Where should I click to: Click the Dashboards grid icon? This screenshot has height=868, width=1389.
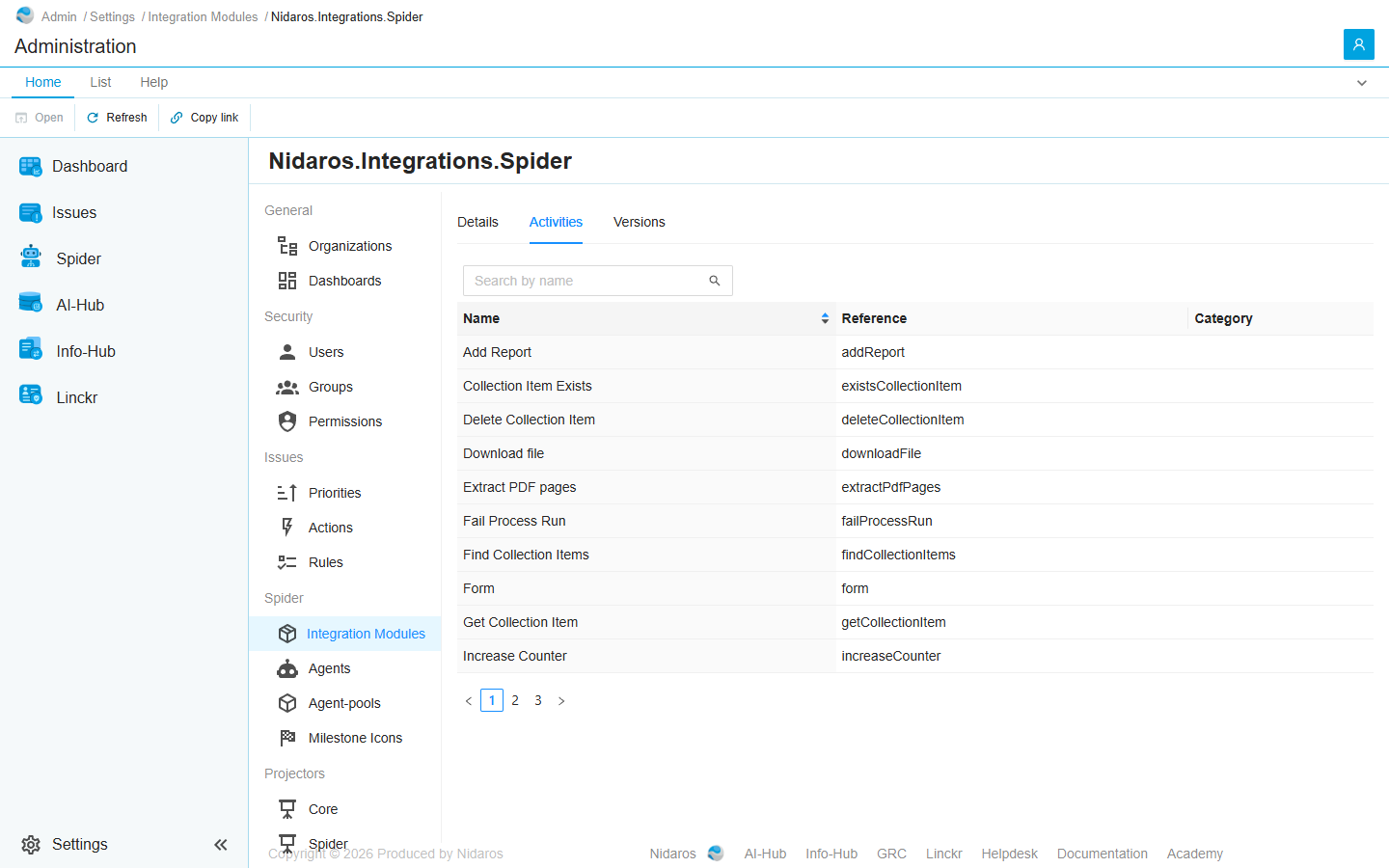click(287, 281)
